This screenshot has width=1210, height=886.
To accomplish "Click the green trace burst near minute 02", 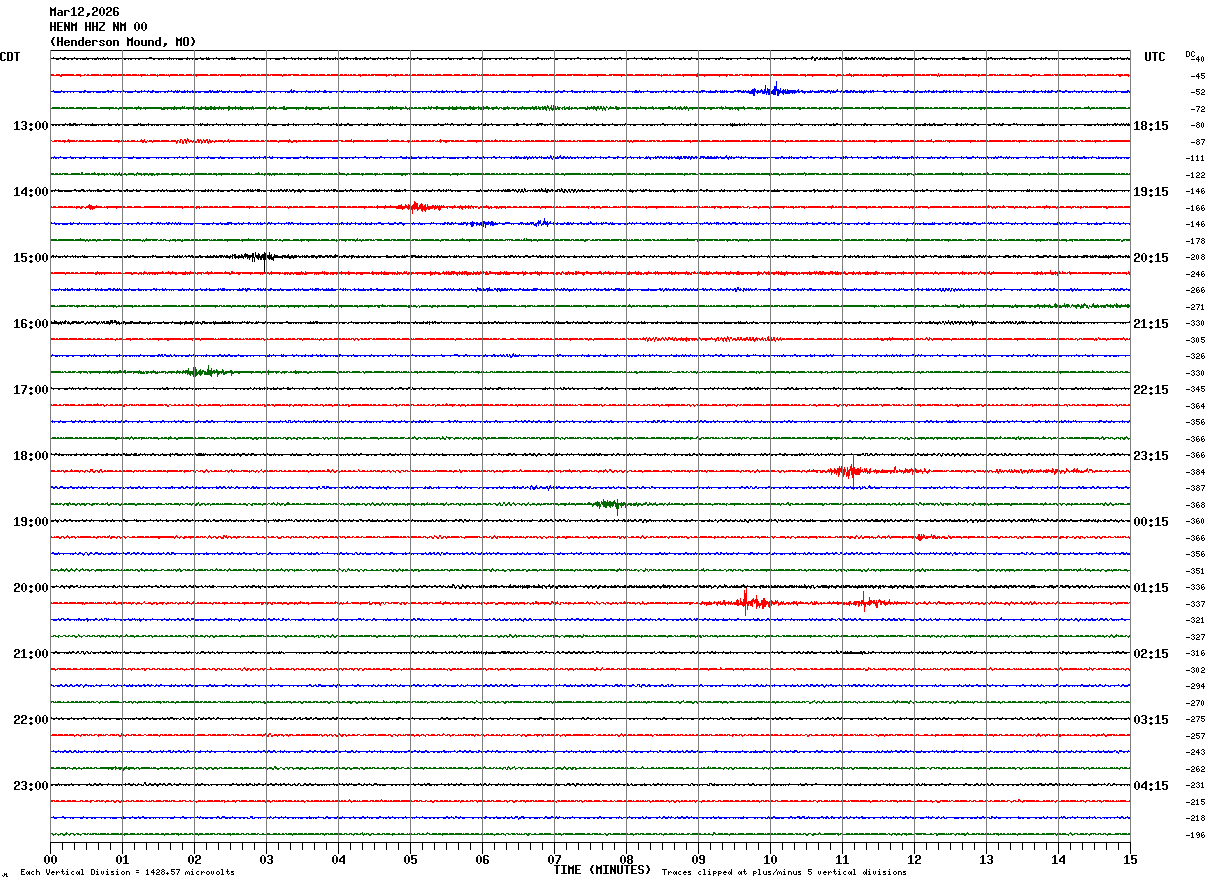I will click(198, 372).
